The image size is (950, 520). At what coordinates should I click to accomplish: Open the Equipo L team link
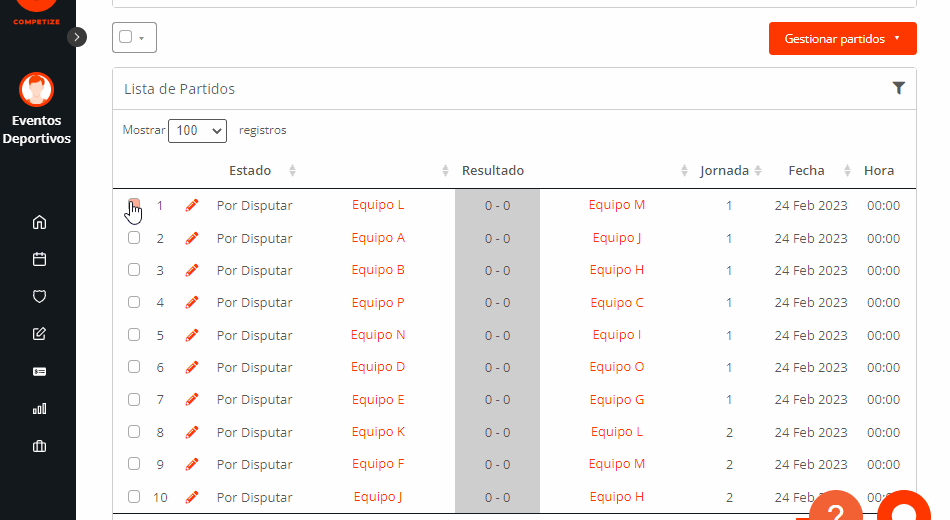[378, 205]
